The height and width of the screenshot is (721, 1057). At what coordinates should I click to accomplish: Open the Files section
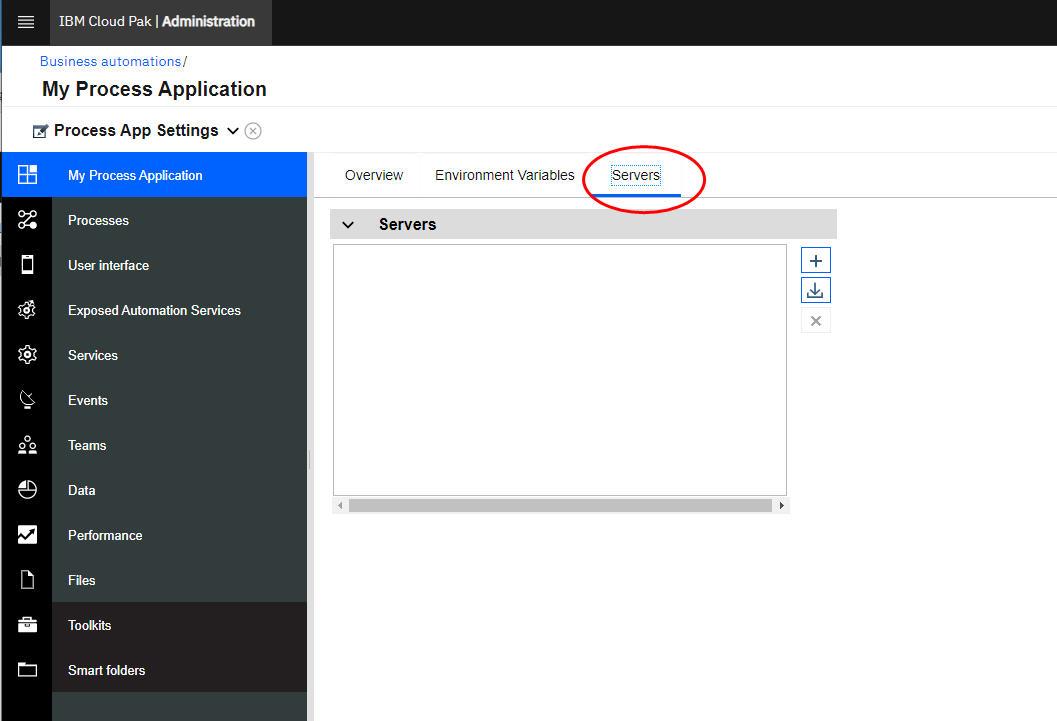coord(80,580)
